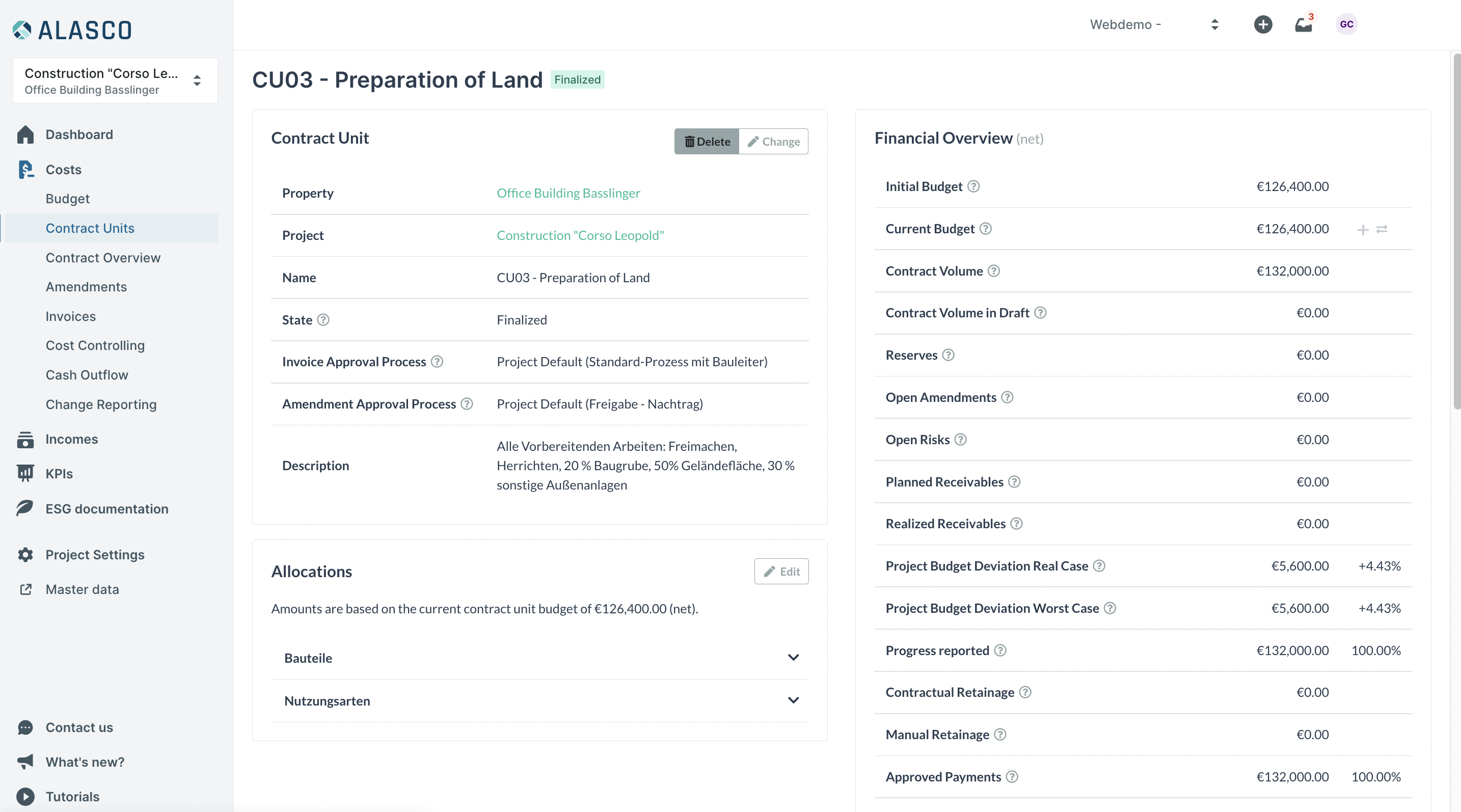Click the Project Settings gear icon
Screen dimensions: 1461x812
25,555
